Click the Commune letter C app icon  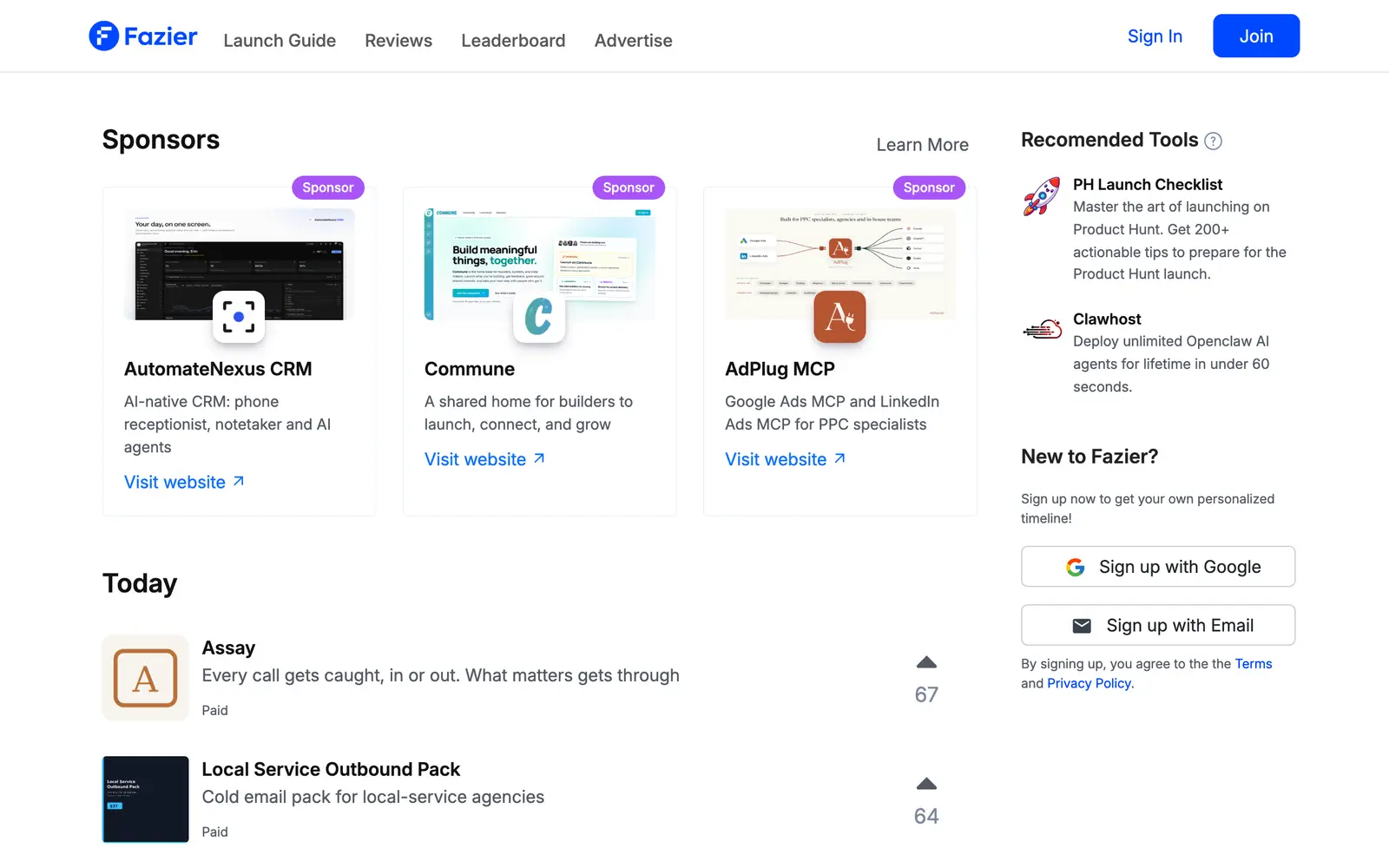539,317
